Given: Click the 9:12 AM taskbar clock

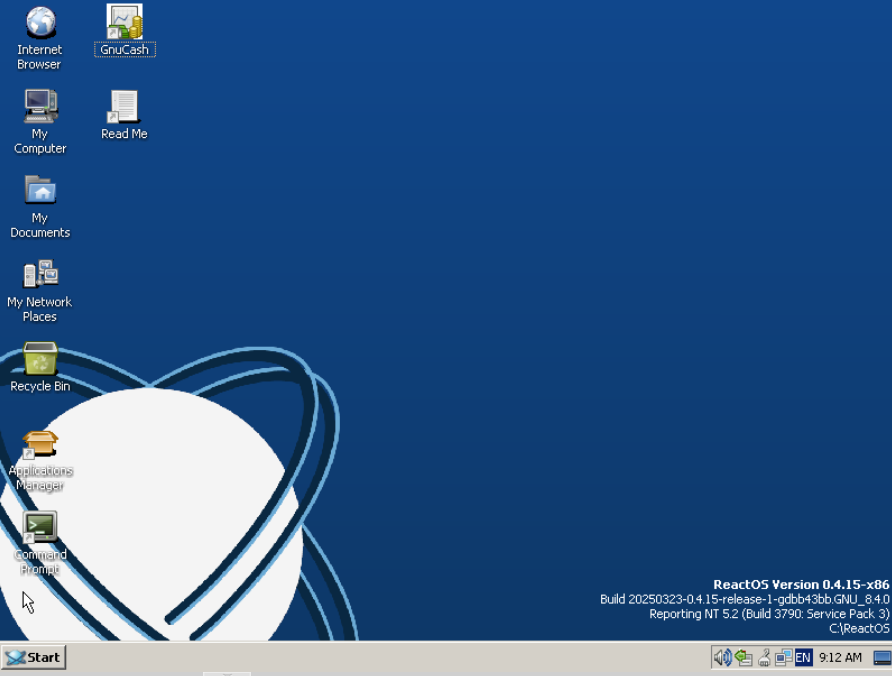Looking at the screenshot, I should point(839,657).
